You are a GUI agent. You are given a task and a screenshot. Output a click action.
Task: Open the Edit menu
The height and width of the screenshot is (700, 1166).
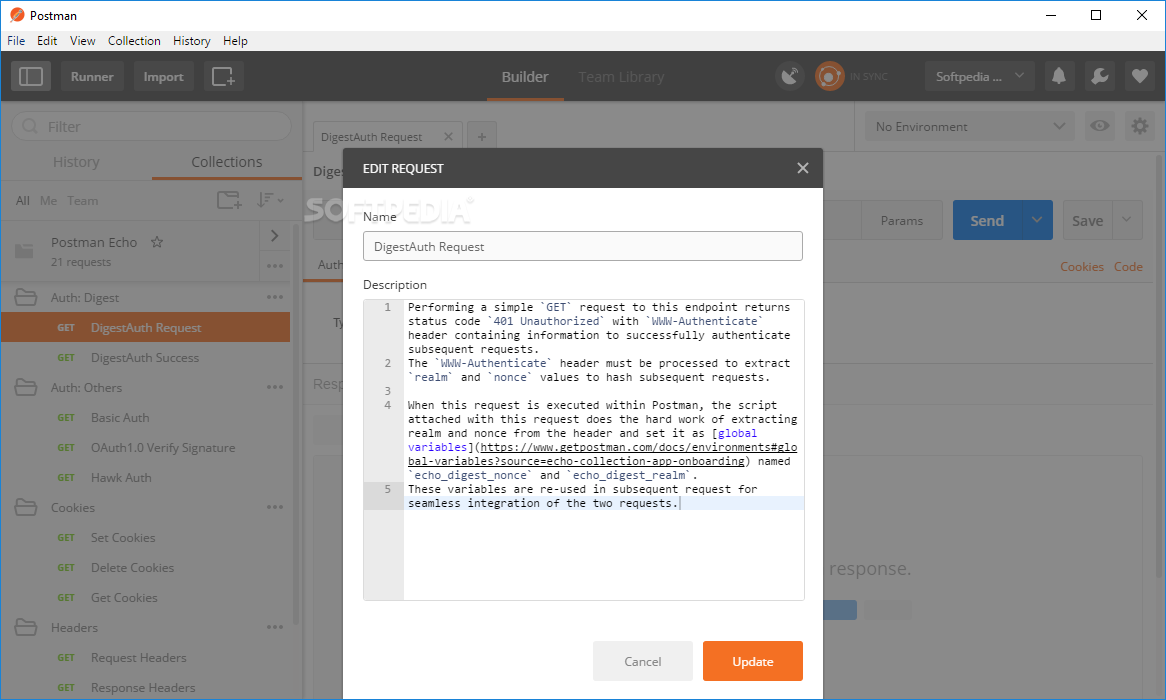[x=47, y=41]
